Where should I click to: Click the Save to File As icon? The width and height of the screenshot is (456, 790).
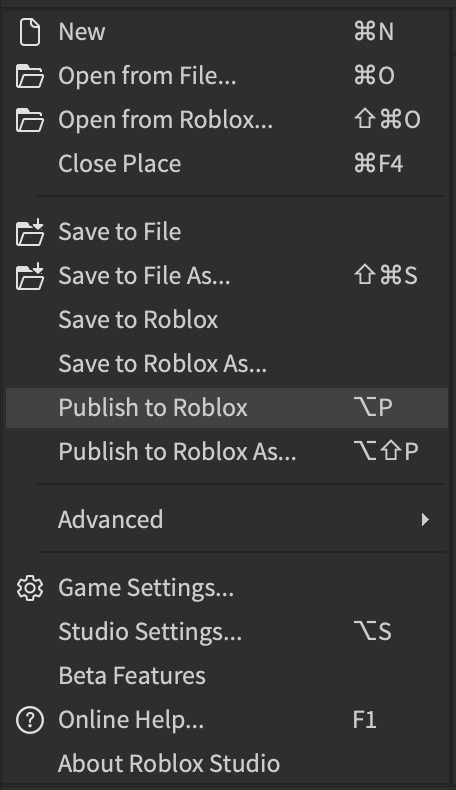click(30, 276)
